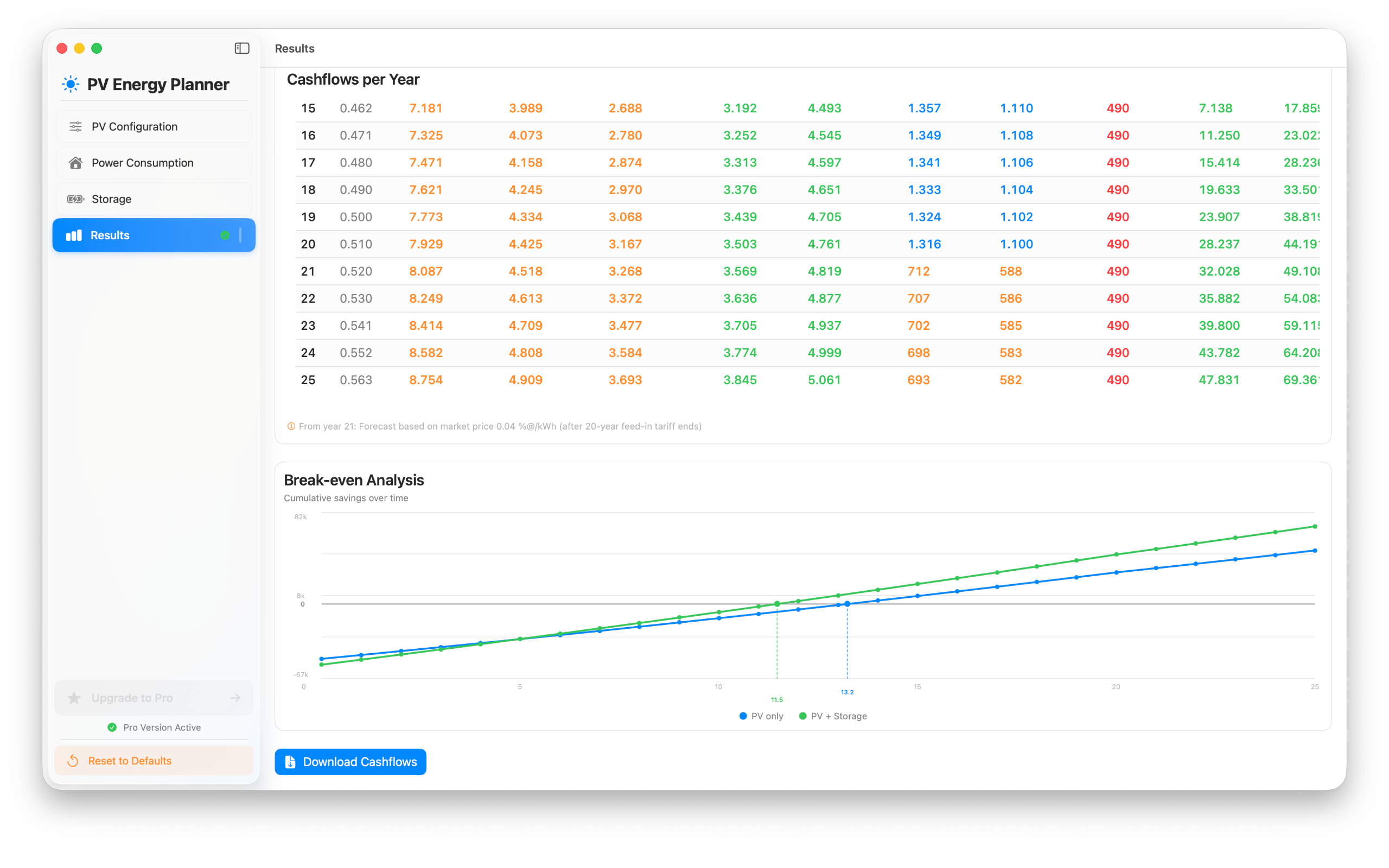Click year 25 row number
The width and height of the screenshot is (1389, 868).
[x=308, y=380]
